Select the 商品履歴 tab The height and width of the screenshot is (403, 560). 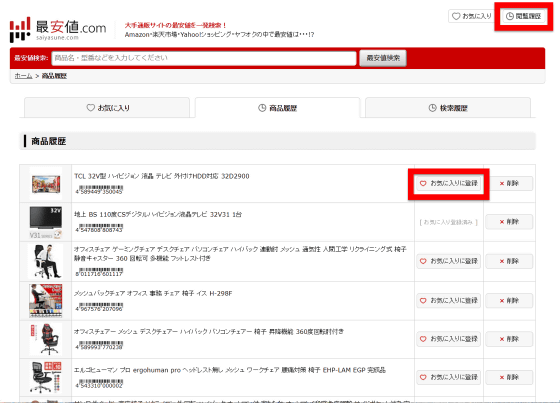(278, 108)
